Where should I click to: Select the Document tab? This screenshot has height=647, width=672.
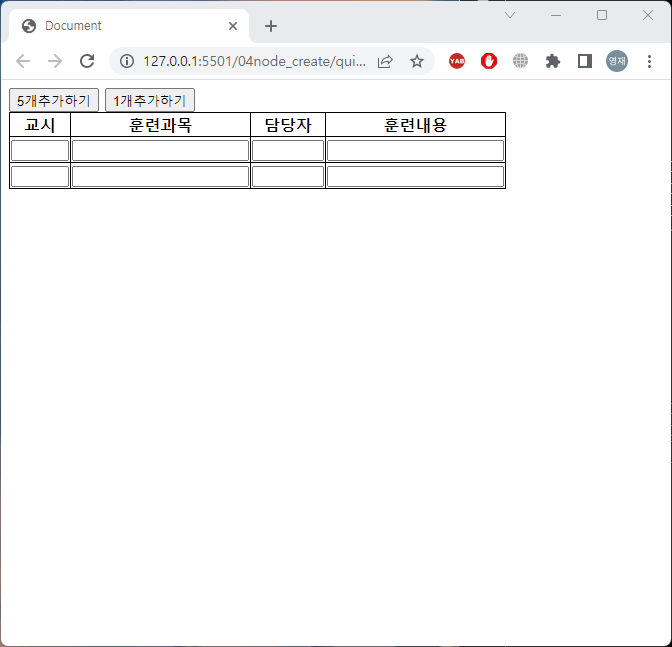pos(129,26)
